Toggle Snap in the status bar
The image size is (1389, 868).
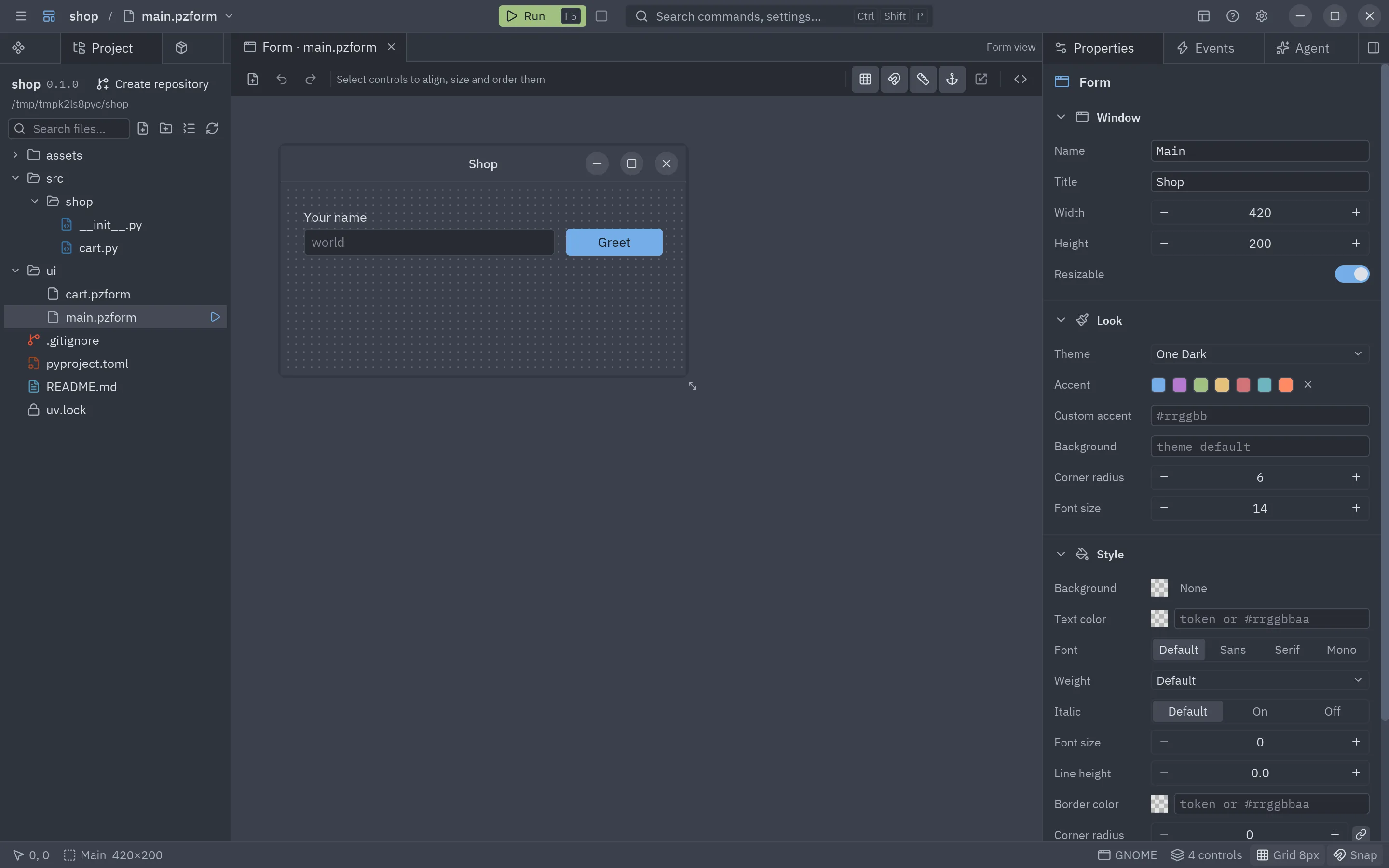click(1355, 855)
